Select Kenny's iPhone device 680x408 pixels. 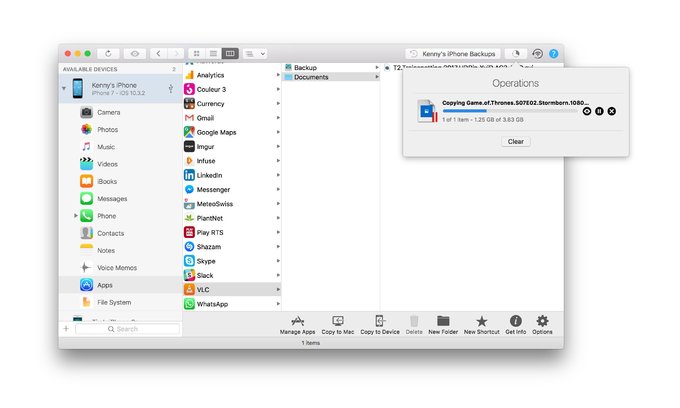(x=120, y=88)
